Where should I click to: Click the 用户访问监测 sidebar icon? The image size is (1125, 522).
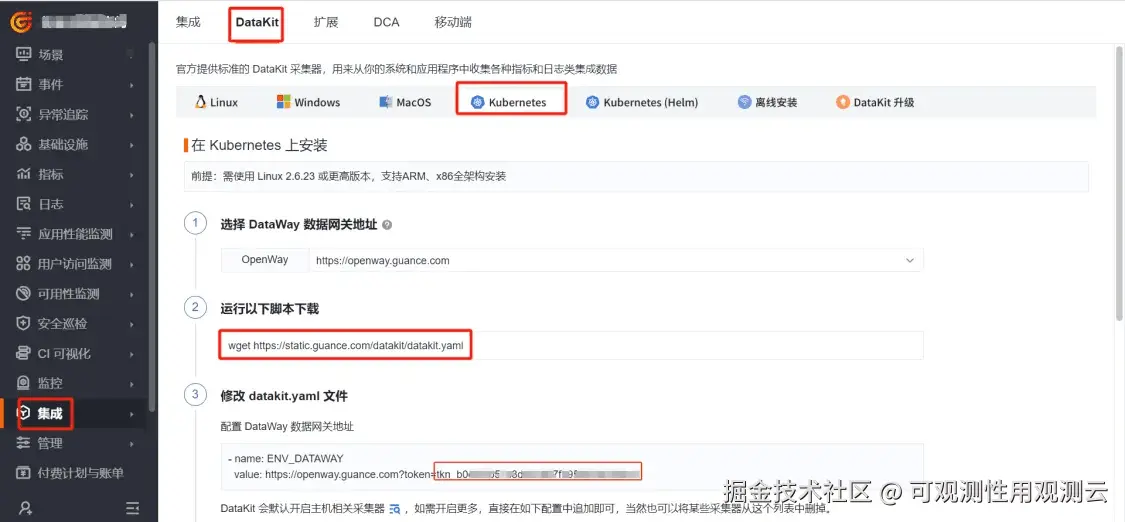(x=24, y=264)
